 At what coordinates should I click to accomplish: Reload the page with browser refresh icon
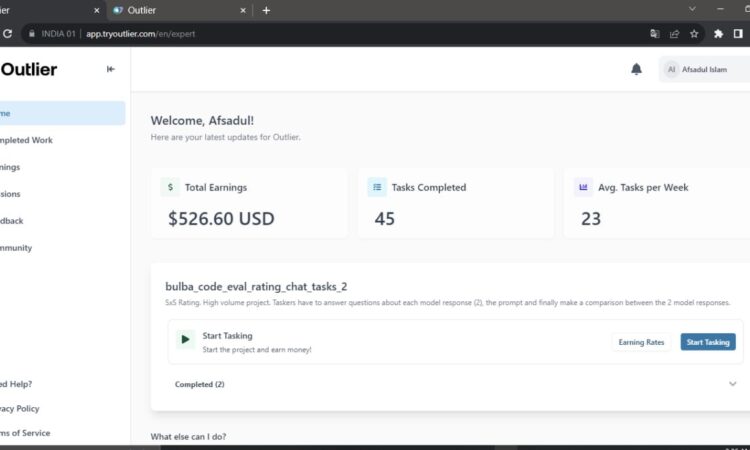[7, 34]
